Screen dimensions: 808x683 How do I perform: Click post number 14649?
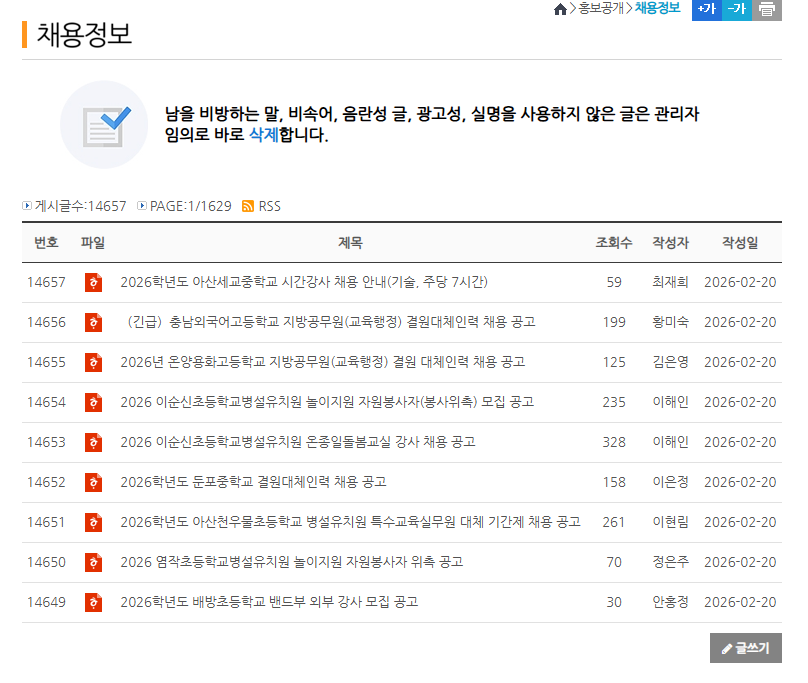(46, 602)
